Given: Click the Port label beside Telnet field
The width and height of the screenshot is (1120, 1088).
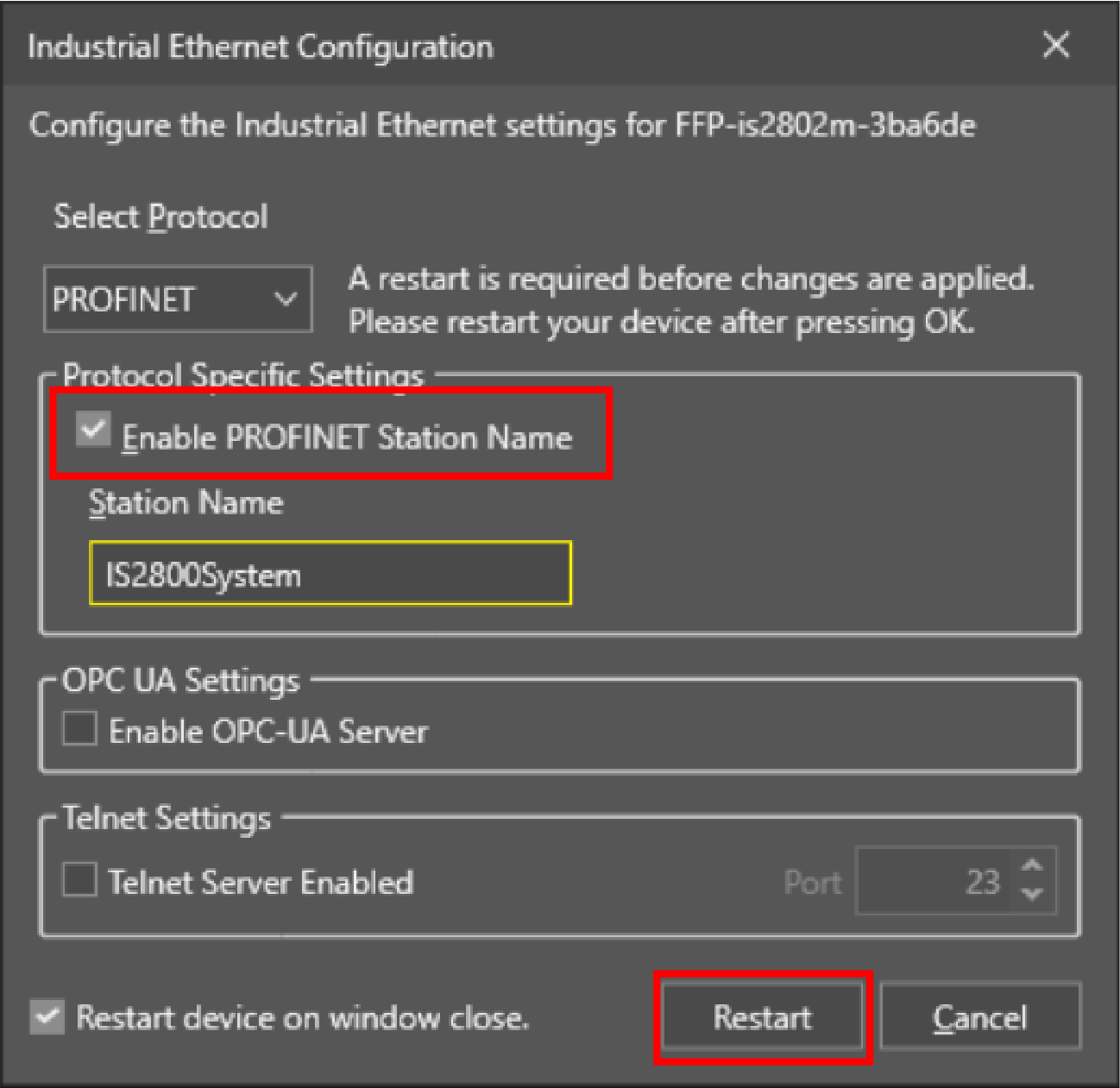Looking at the screenshot, I should [x=812, y=883].
